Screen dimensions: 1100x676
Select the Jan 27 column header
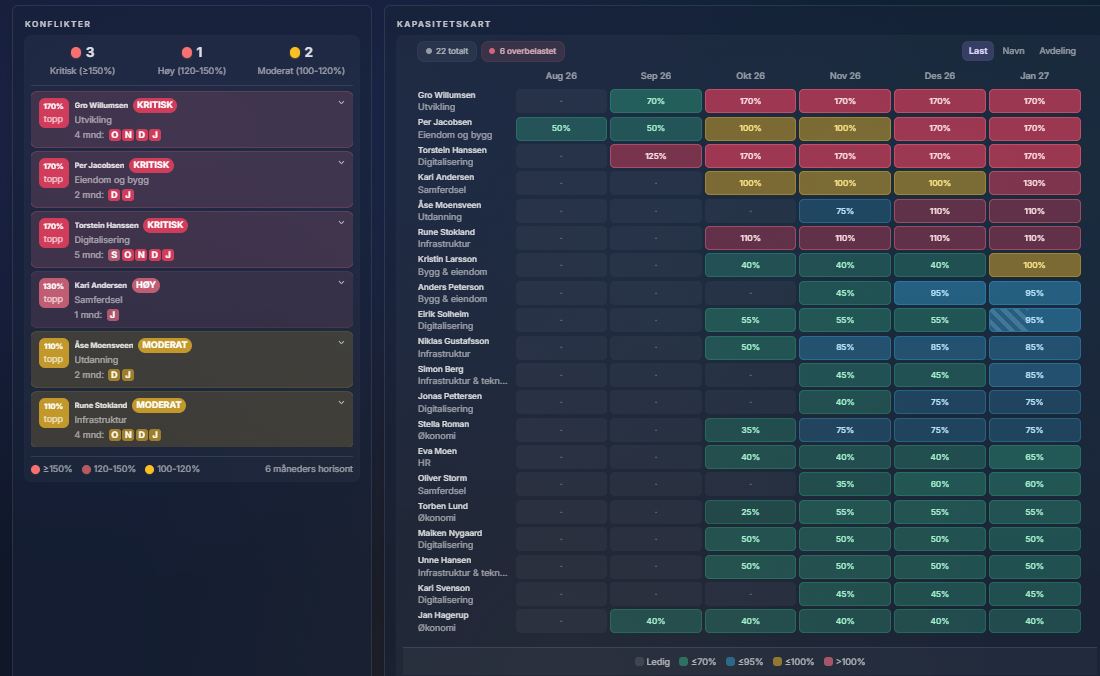(x=1034, y=76)
